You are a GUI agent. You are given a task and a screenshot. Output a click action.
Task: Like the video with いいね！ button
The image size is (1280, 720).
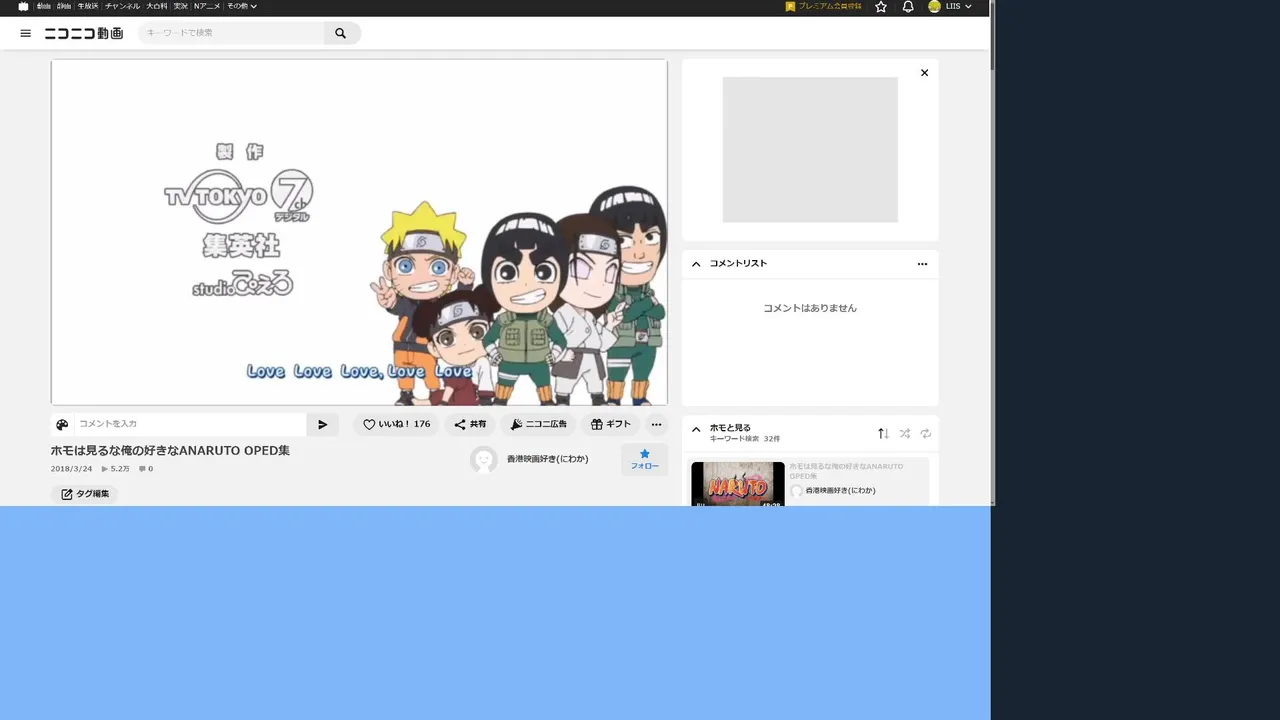point(396,424)
